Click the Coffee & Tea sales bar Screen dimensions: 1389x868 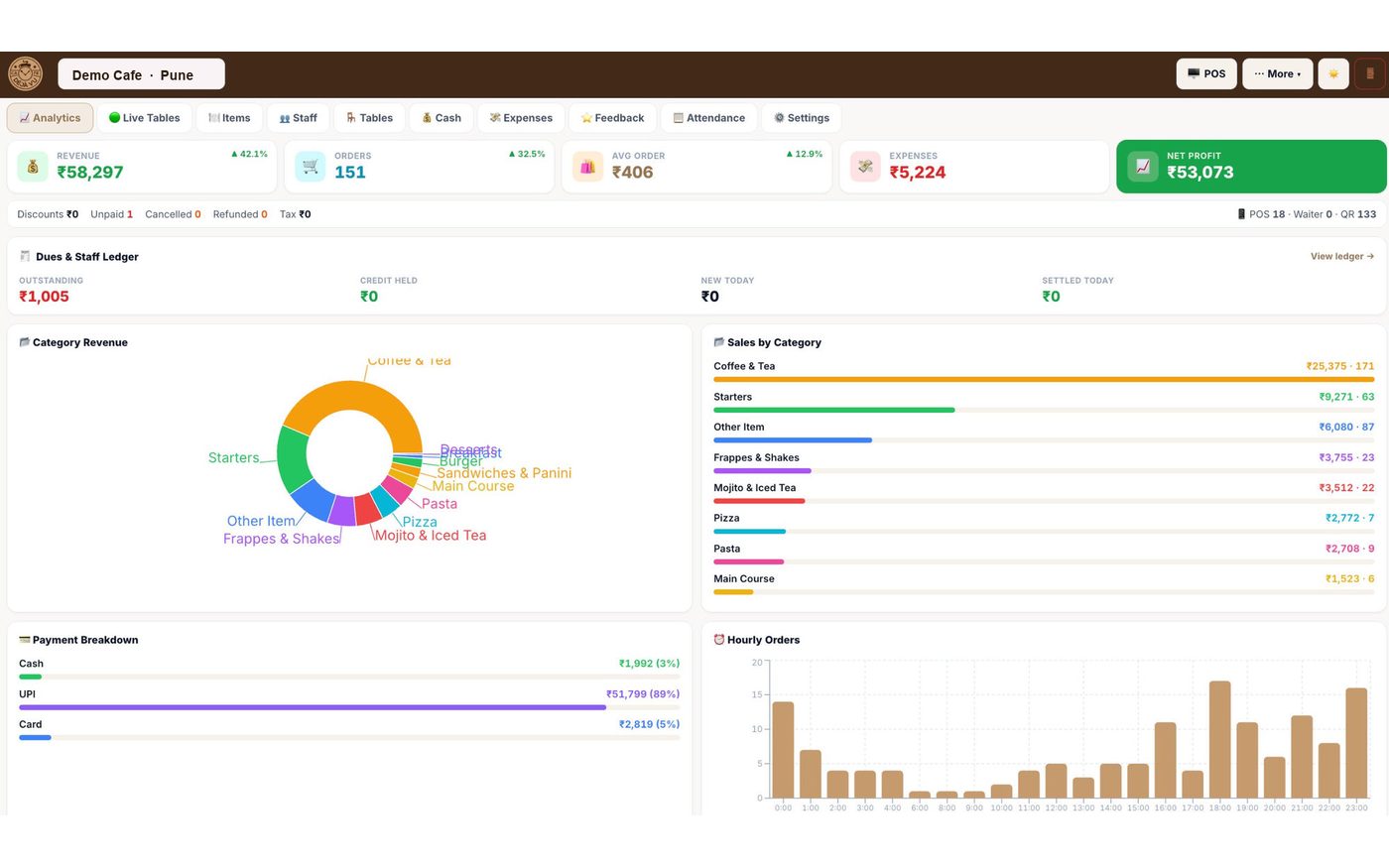pos(1044,379)
